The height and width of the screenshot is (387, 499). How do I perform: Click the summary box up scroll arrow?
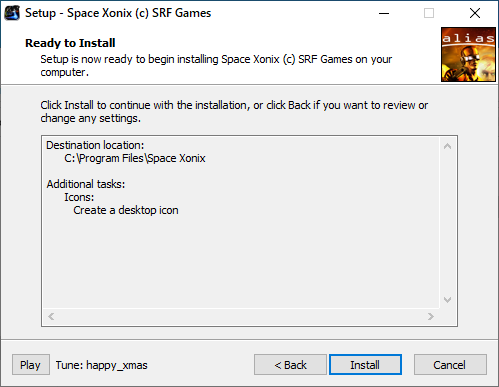click(447, 146)
